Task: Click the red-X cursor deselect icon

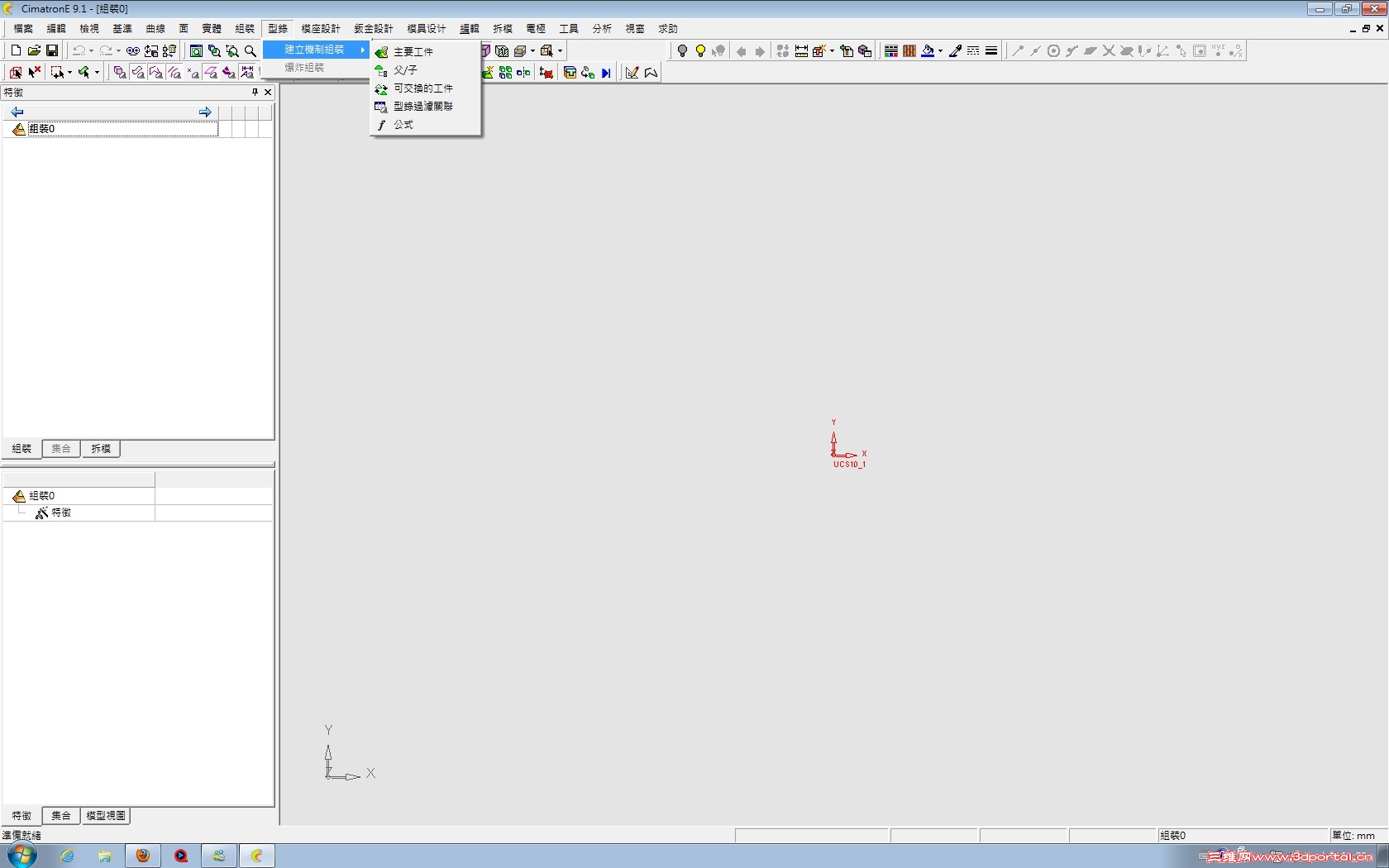Action: pyautogui.click(x=35, y=72)
